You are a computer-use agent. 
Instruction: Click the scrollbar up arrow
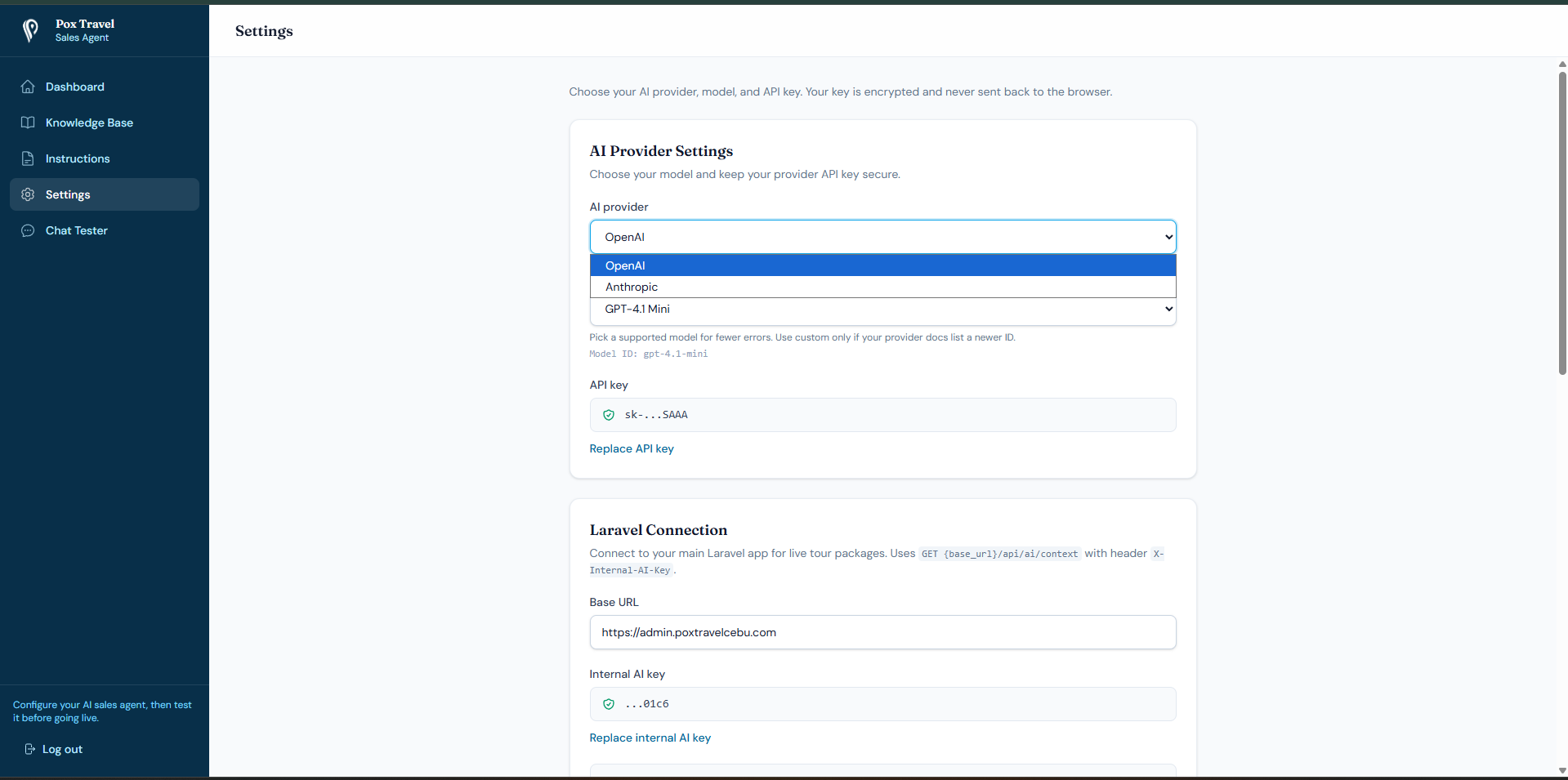coord(1562,64)
